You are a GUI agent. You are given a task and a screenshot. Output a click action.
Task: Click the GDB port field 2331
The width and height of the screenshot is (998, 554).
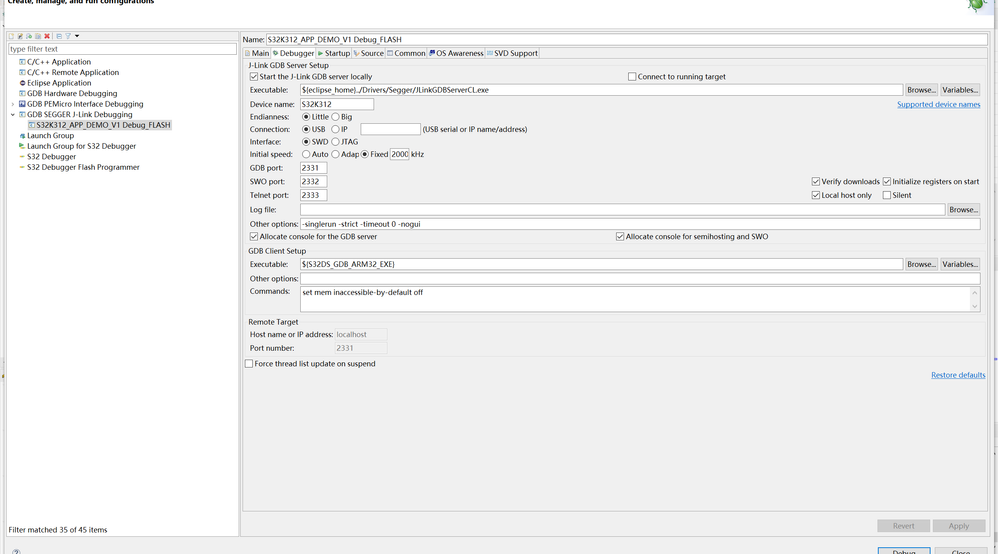click(x=313, y=168)
